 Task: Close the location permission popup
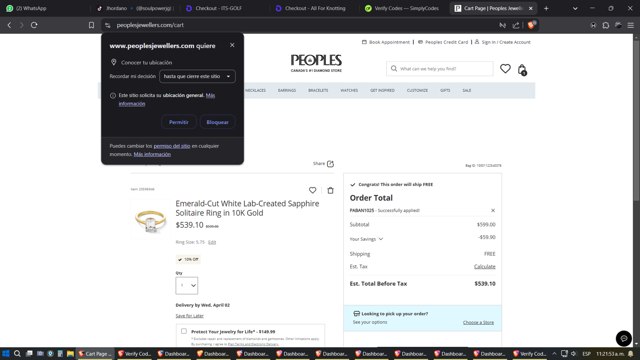tap(232, 45)
